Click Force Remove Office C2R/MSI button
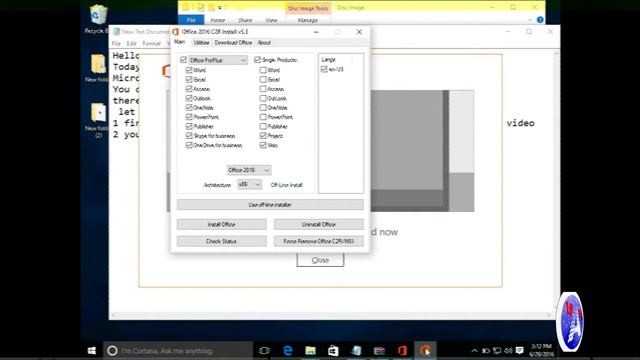The width and height of the screenshot is (640, 360). (x=319, y=241)
